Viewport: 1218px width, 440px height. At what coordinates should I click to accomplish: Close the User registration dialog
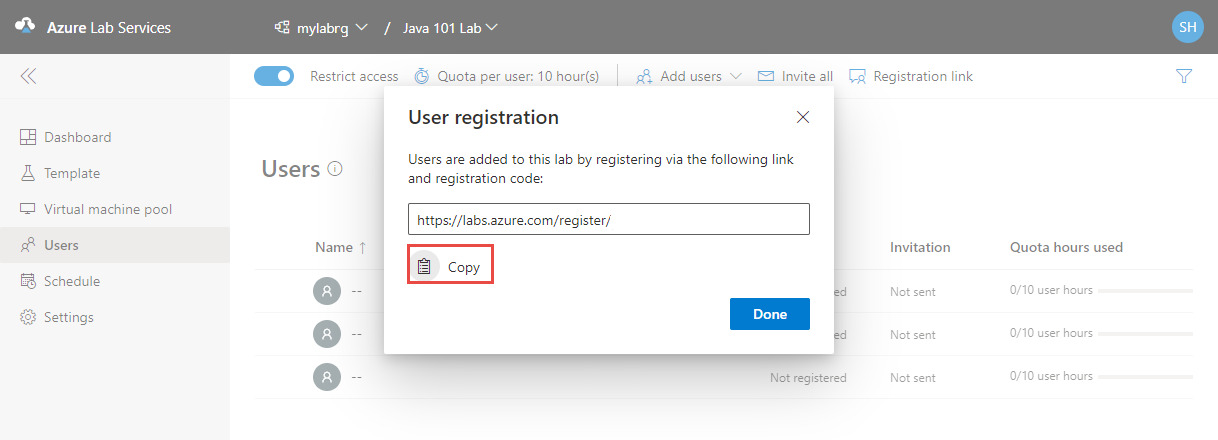(x=802, y=117)
